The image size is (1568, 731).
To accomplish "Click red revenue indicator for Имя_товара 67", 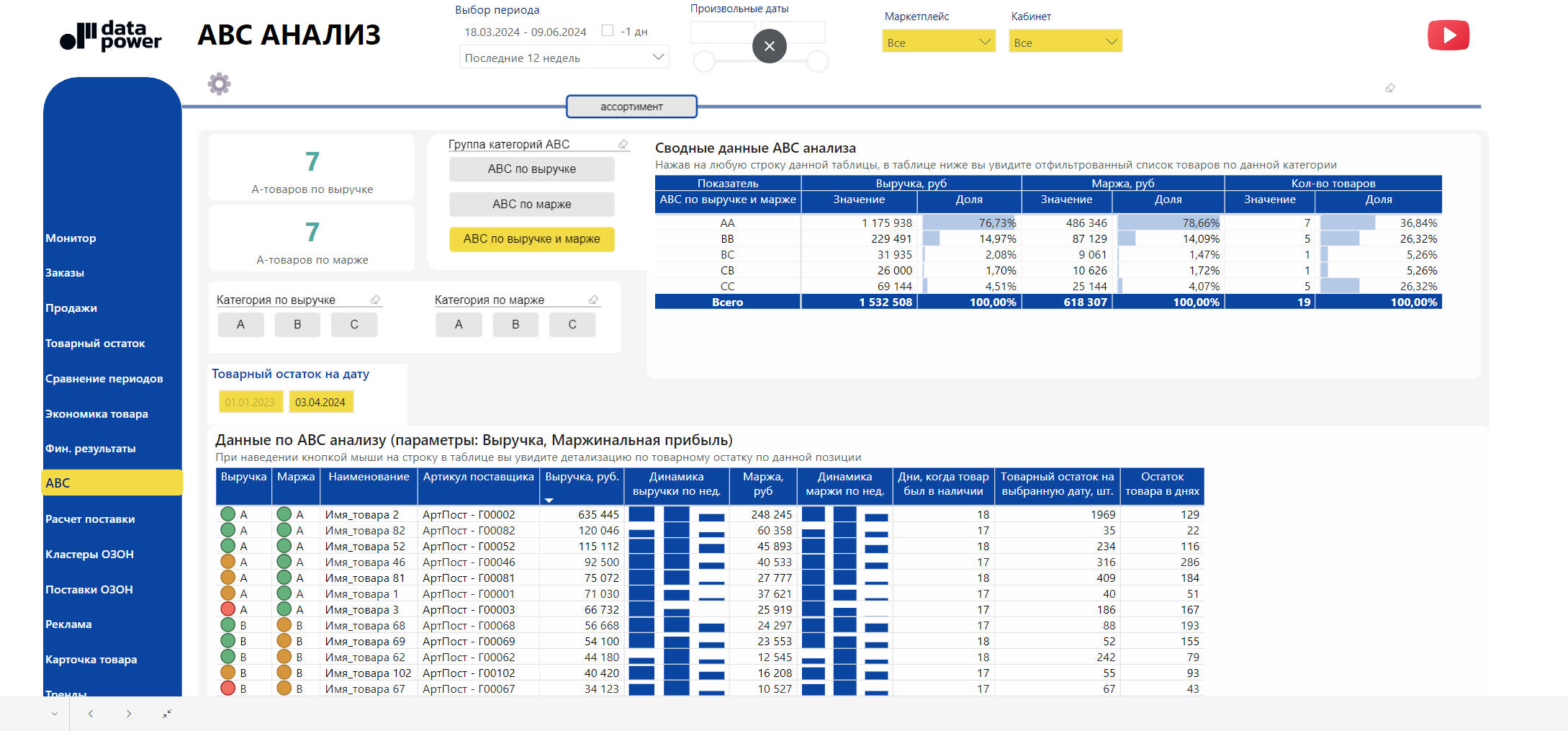I will point(227,689).
